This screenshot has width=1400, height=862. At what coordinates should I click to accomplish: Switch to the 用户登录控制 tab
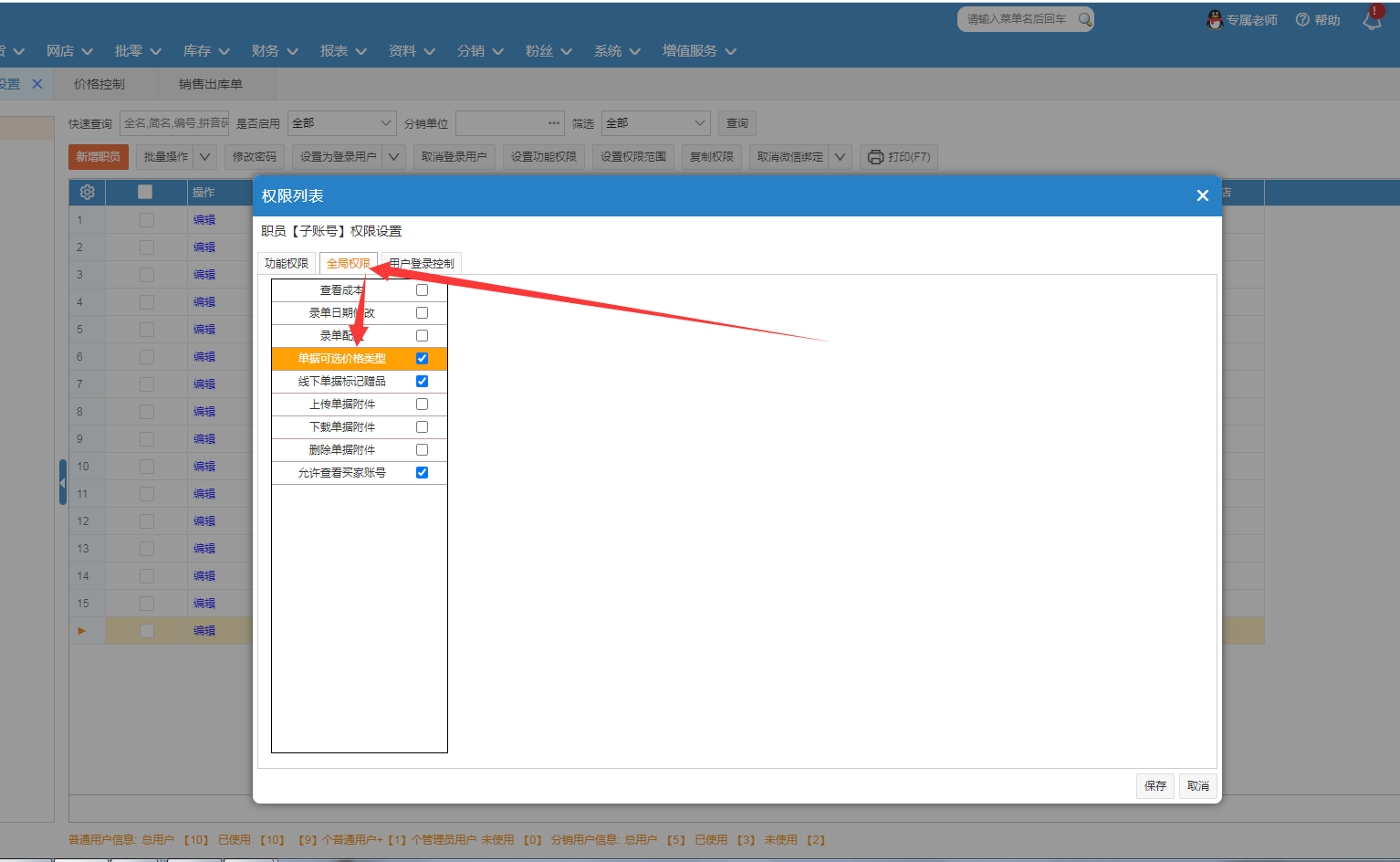(422, 263)
